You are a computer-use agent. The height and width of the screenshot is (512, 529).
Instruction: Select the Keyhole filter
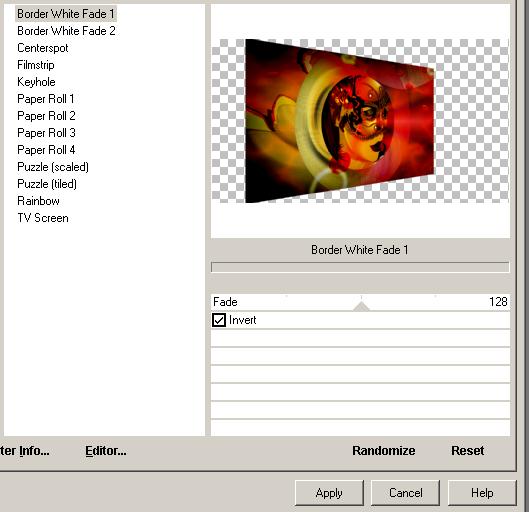(x=36, y=82)
